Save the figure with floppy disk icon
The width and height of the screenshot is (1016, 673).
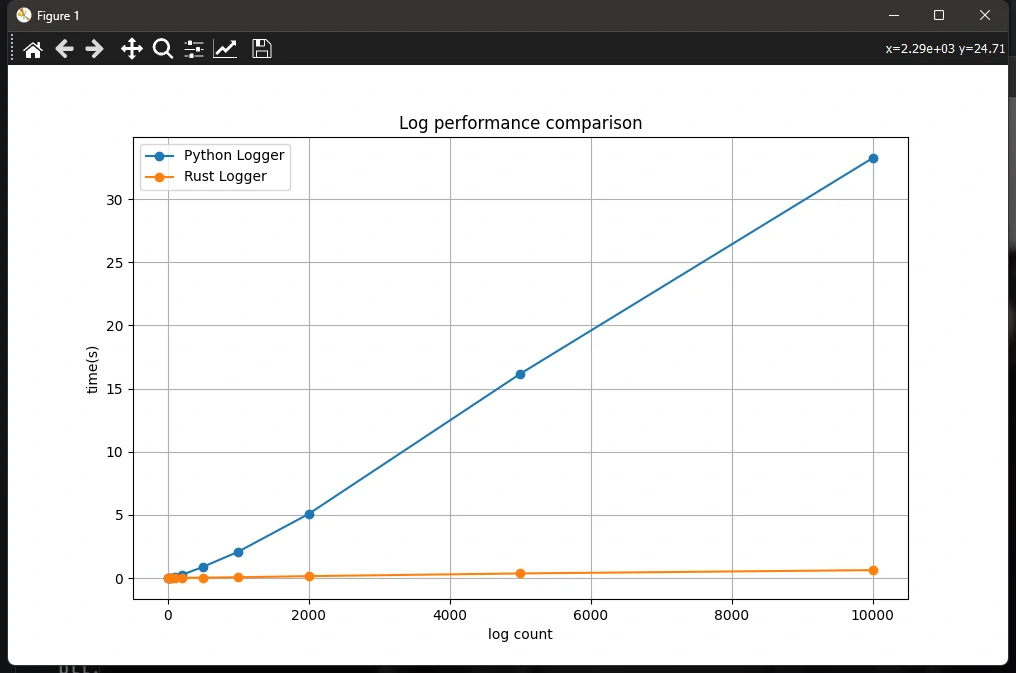[261, 49]
